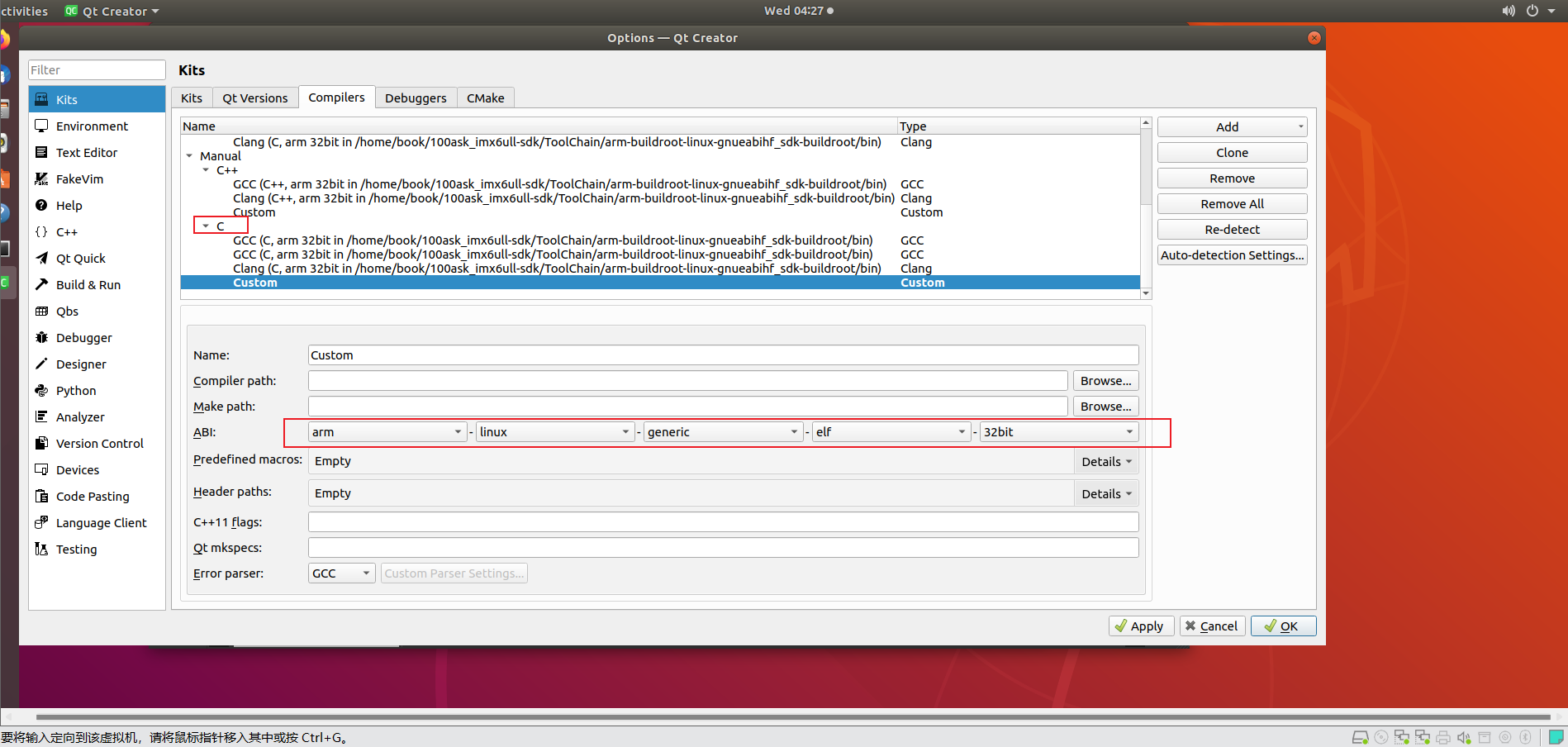Open the Devices settings page

[x=78, y=469]
